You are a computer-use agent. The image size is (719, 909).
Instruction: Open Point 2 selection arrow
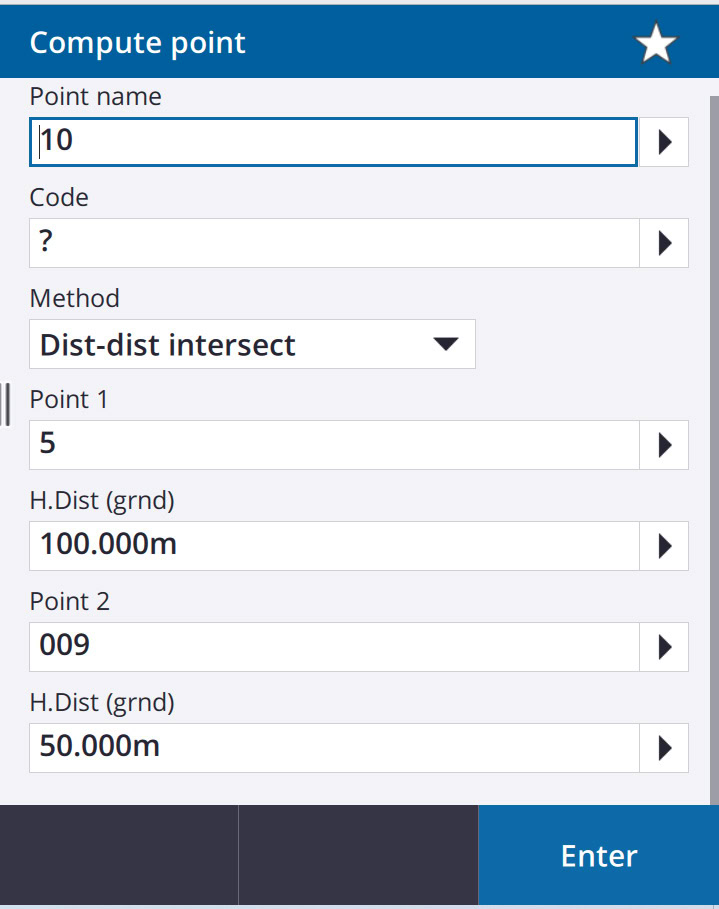pos(664,647)
